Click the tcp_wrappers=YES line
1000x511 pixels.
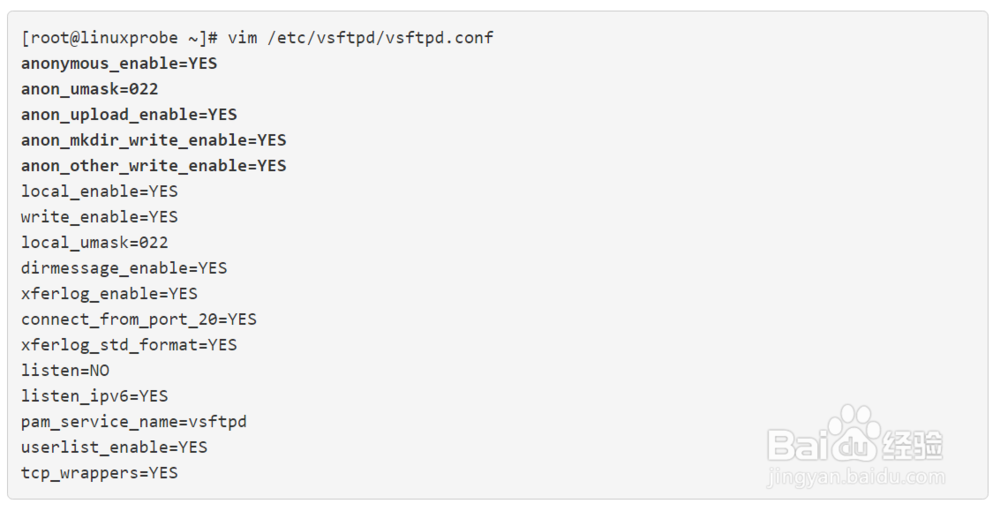(99, 473)
